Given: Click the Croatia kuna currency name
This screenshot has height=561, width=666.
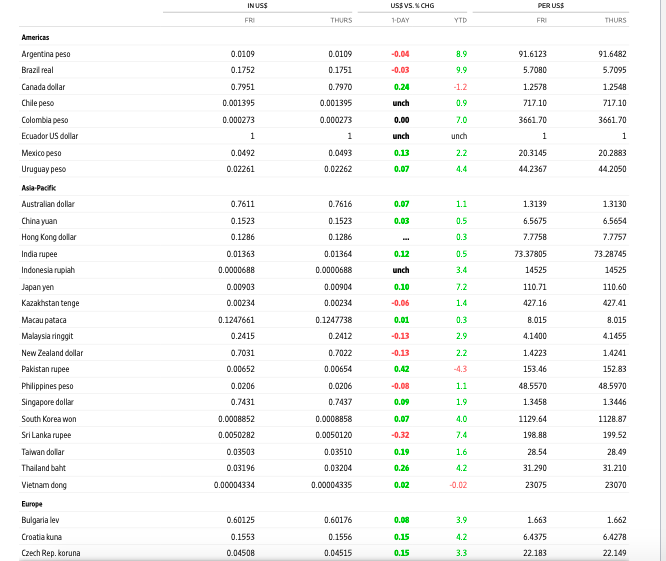Looking at the screenshot, I should (42, 537).
